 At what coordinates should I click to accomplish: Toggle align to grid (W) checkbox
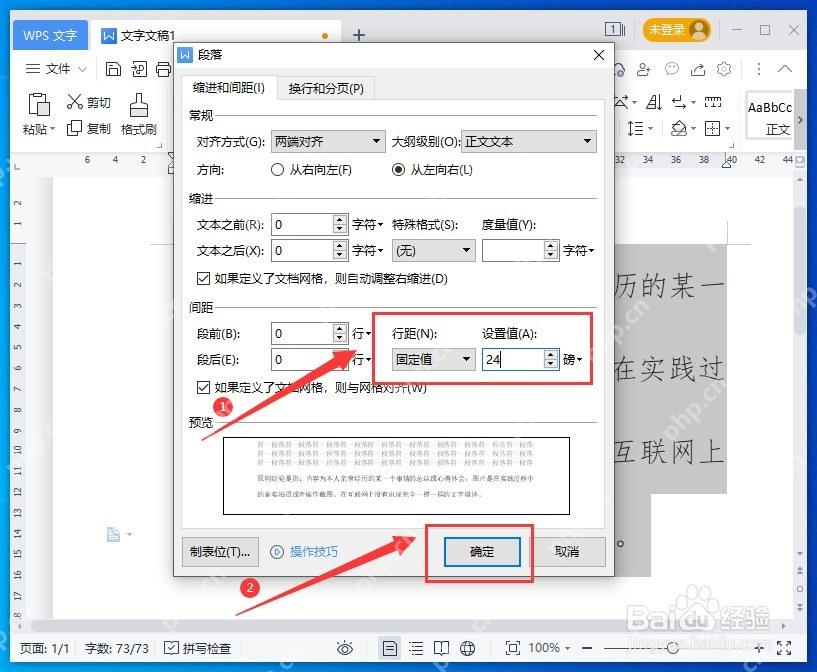click(x=203, y=387)
